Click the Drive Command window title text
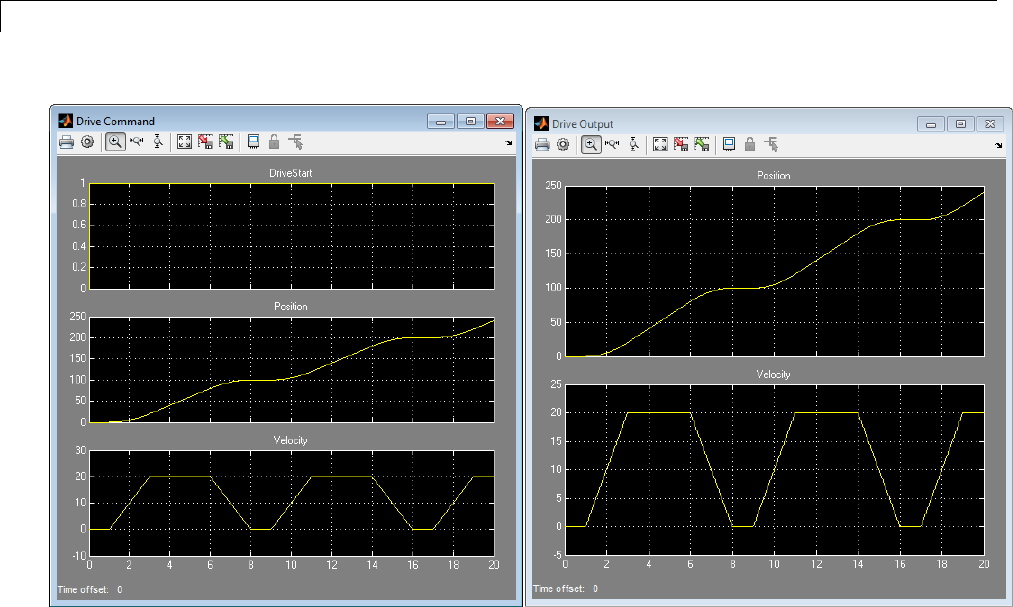This screenshot has width=1013, height=607. point(115,121)
